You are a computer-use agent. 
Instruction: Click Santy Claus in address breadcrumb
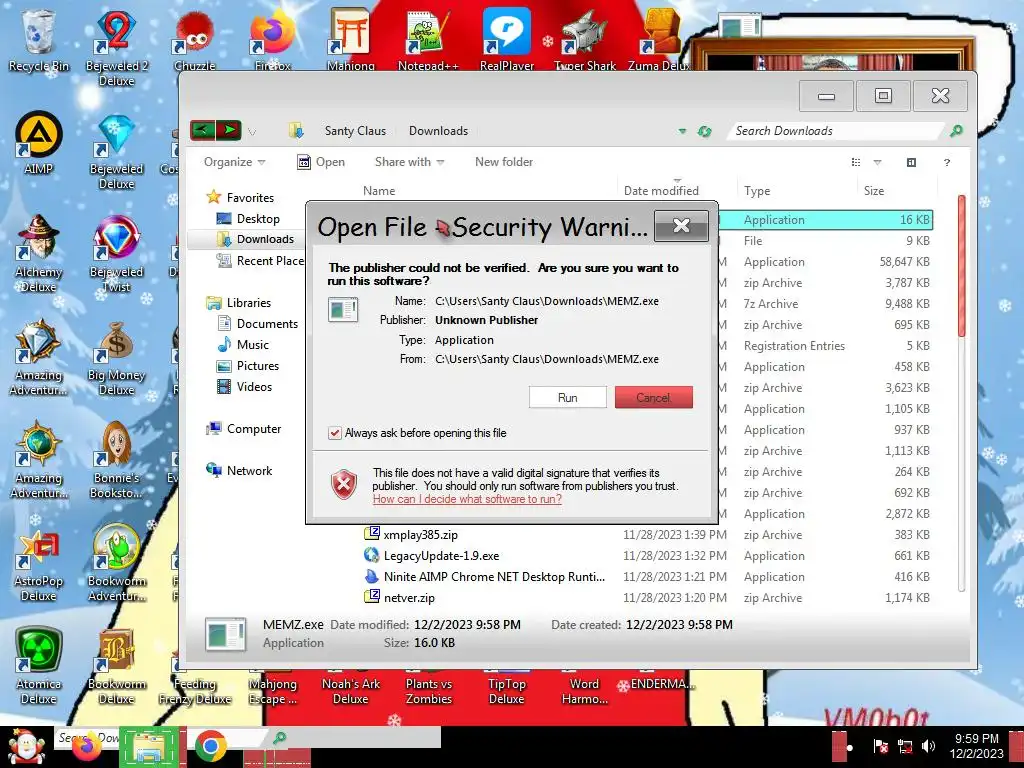[x=355, y=131]
